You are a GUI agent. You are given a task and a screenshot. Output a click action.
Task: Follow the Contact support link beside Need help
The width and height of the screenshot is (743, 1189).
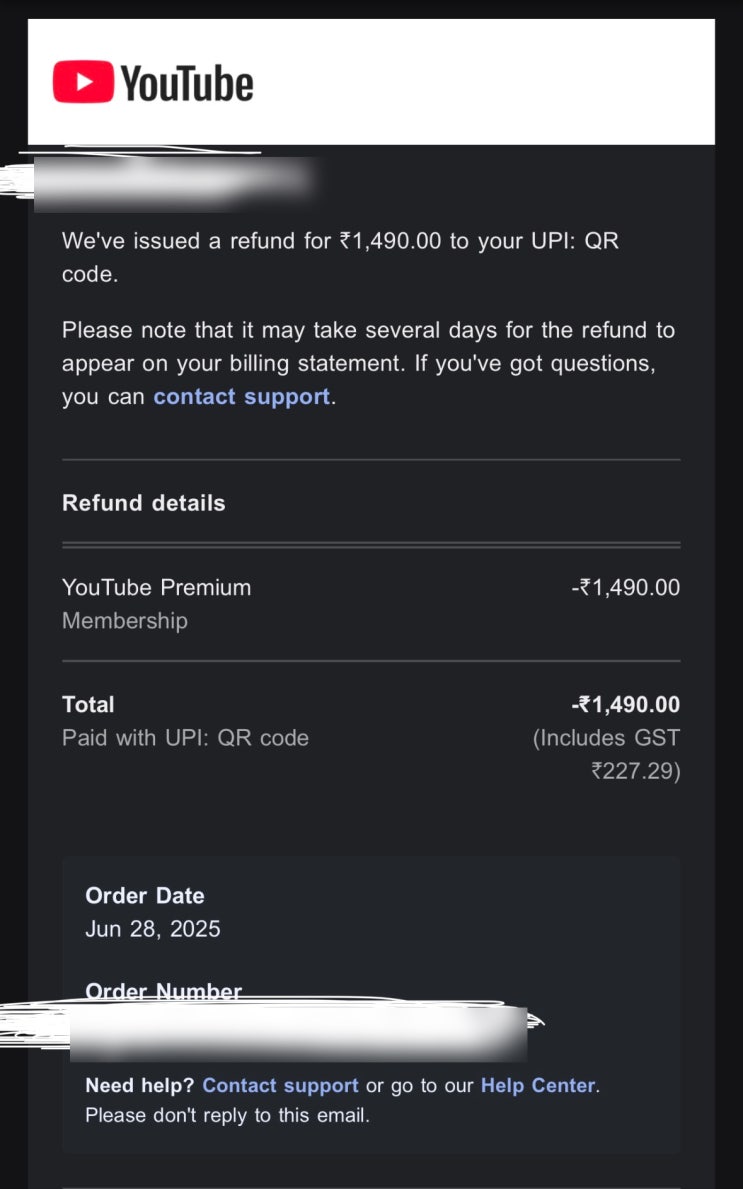pos(281,1085)
